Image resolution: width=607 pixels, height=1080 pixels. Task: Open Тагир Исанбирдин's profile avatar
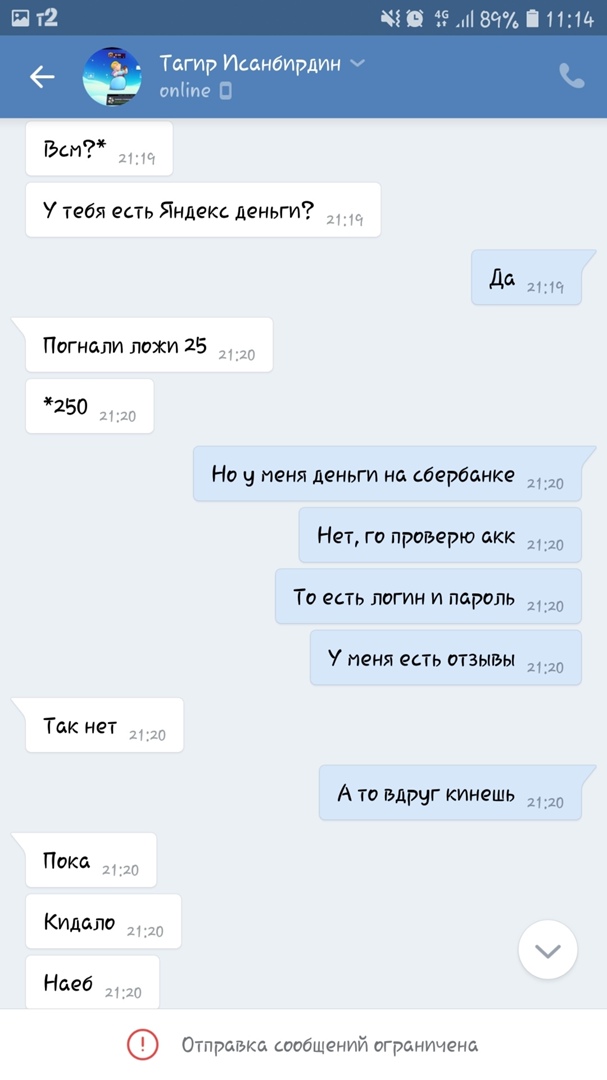(x=112, y=76)
